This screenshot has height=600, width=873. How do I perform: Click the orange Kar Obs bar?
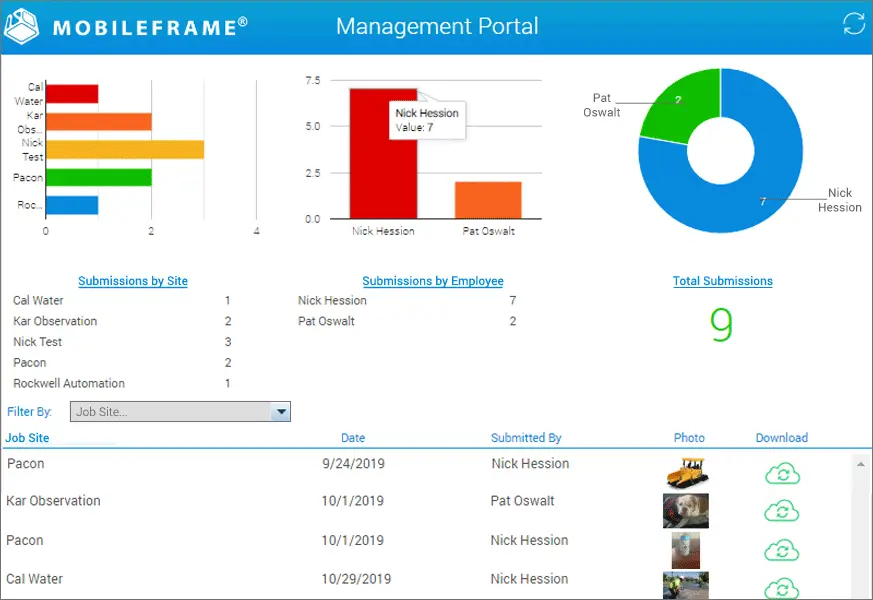tap(99, 122)
